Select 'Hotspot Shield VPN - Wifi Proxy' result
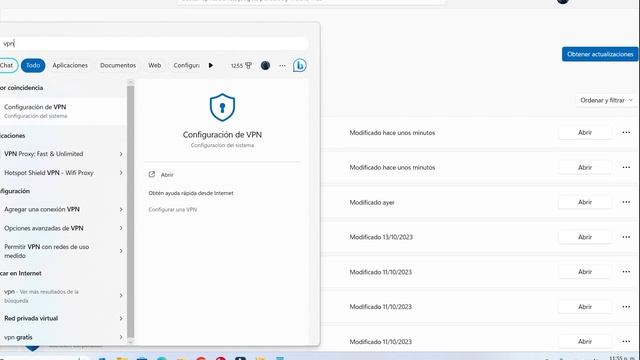 [63, 173]
